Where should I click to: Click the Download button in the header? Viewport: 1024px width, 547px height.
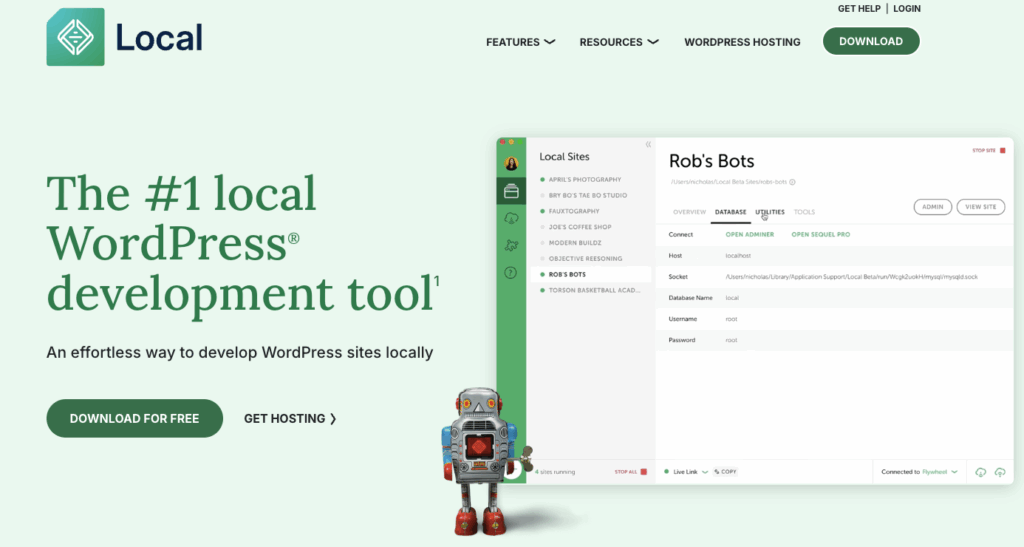pos(871,41)
